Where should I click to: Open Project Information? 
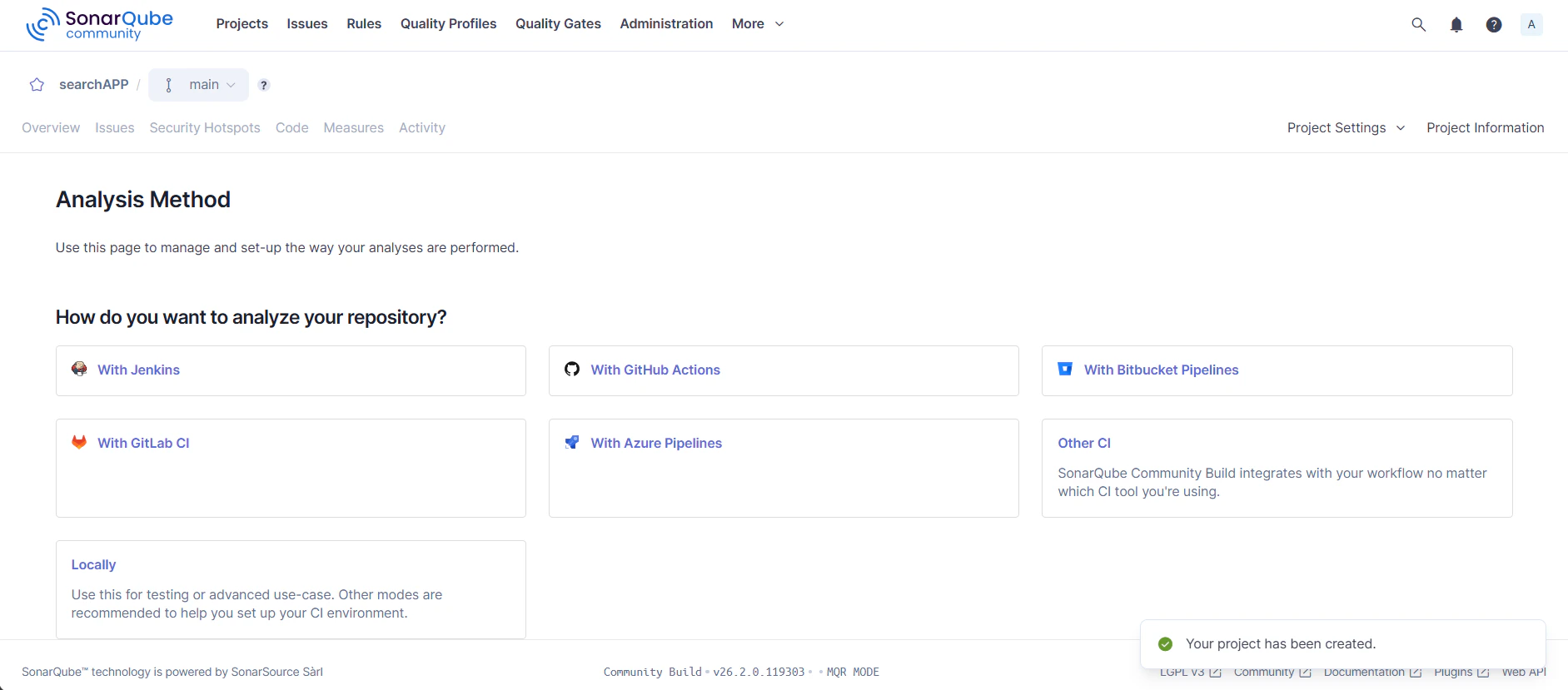coord(1486,128)
